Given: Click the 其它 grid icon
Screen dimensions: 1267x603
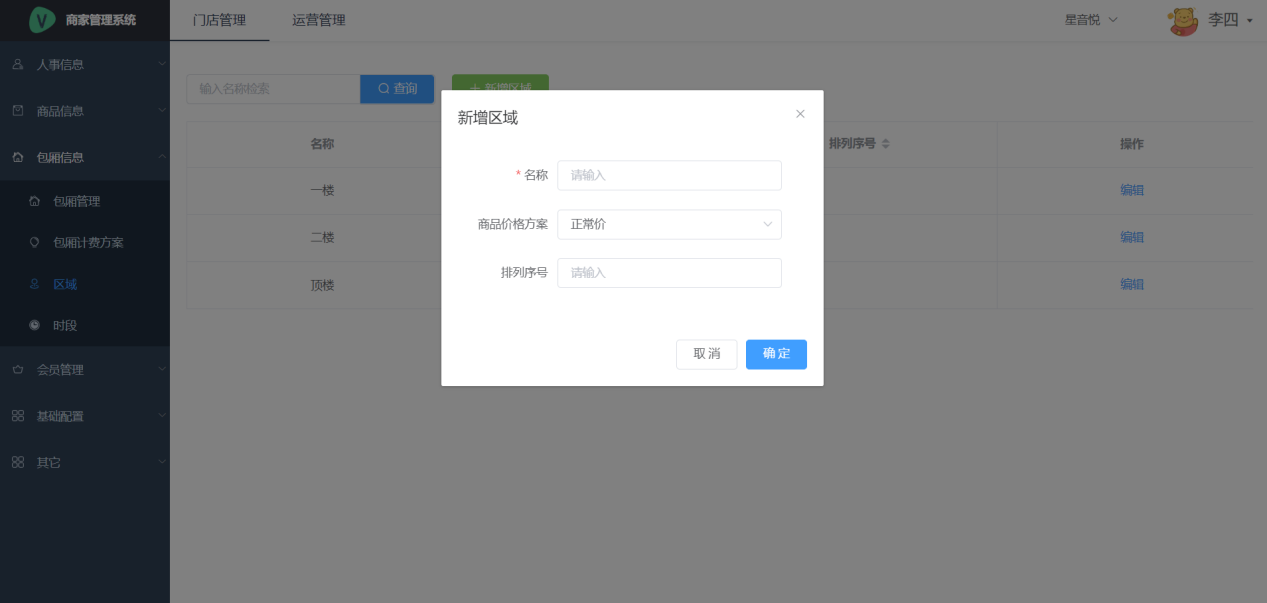Looking at the screenshot, I should coord(18,462).
